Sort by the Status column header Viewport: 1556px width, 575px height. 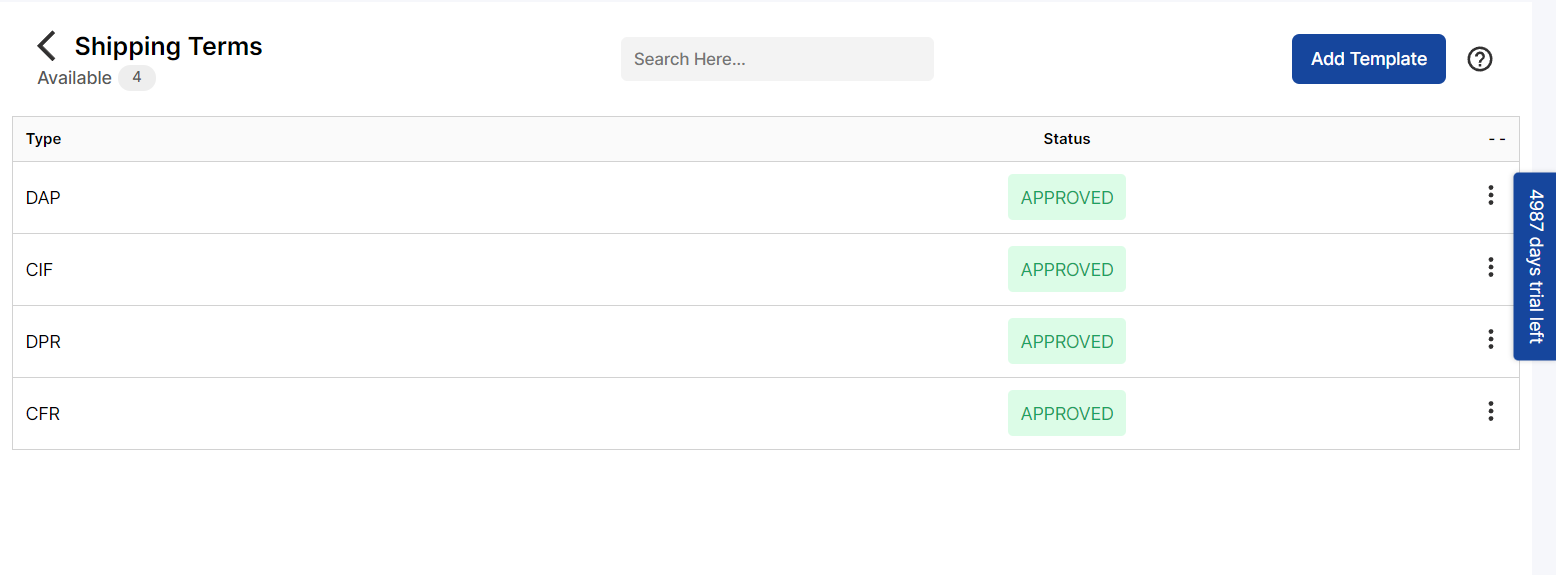coord(1067,139)
